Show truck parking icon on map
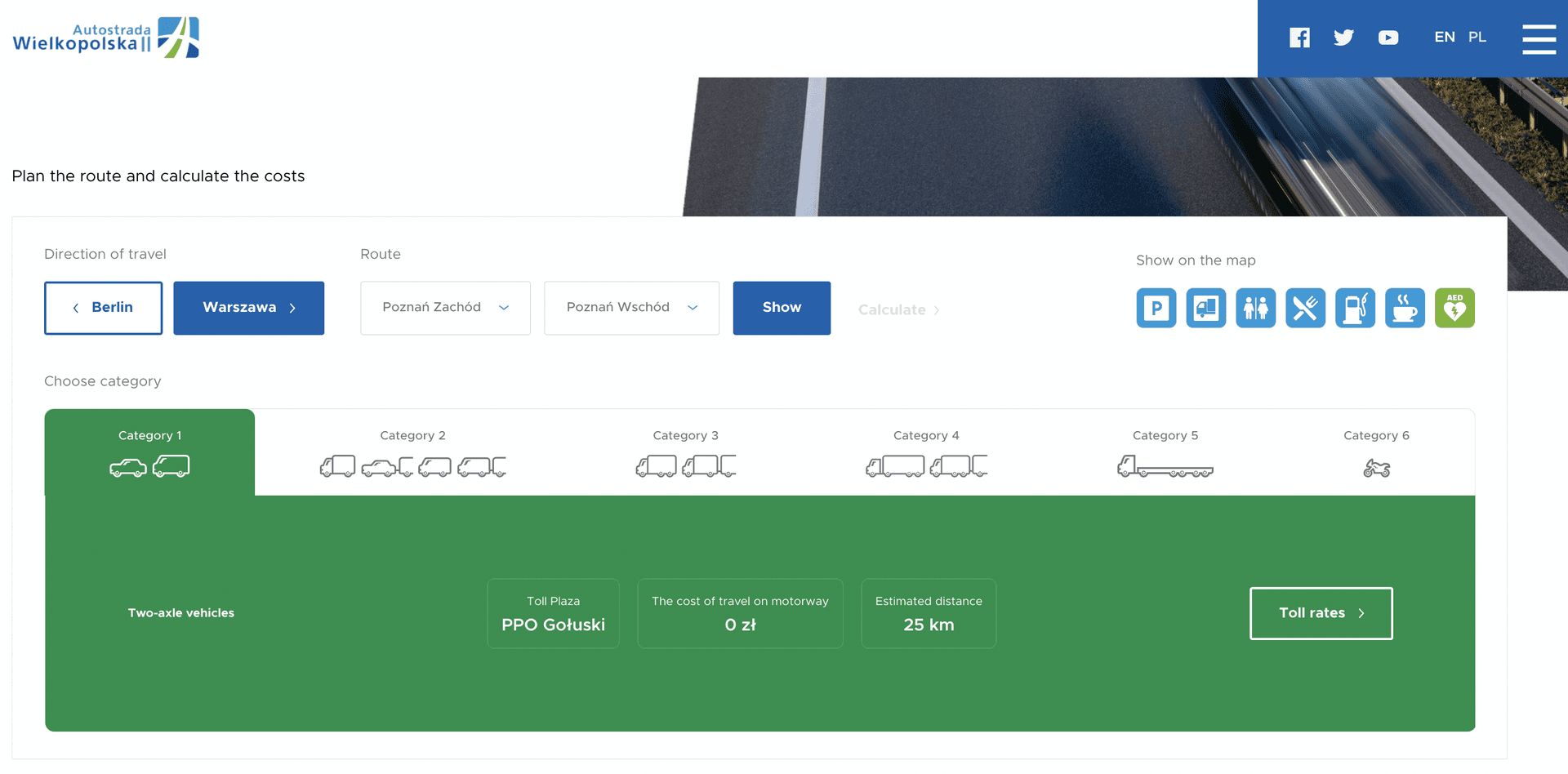Viewport: 1568px width, 774px height. 1206,308
